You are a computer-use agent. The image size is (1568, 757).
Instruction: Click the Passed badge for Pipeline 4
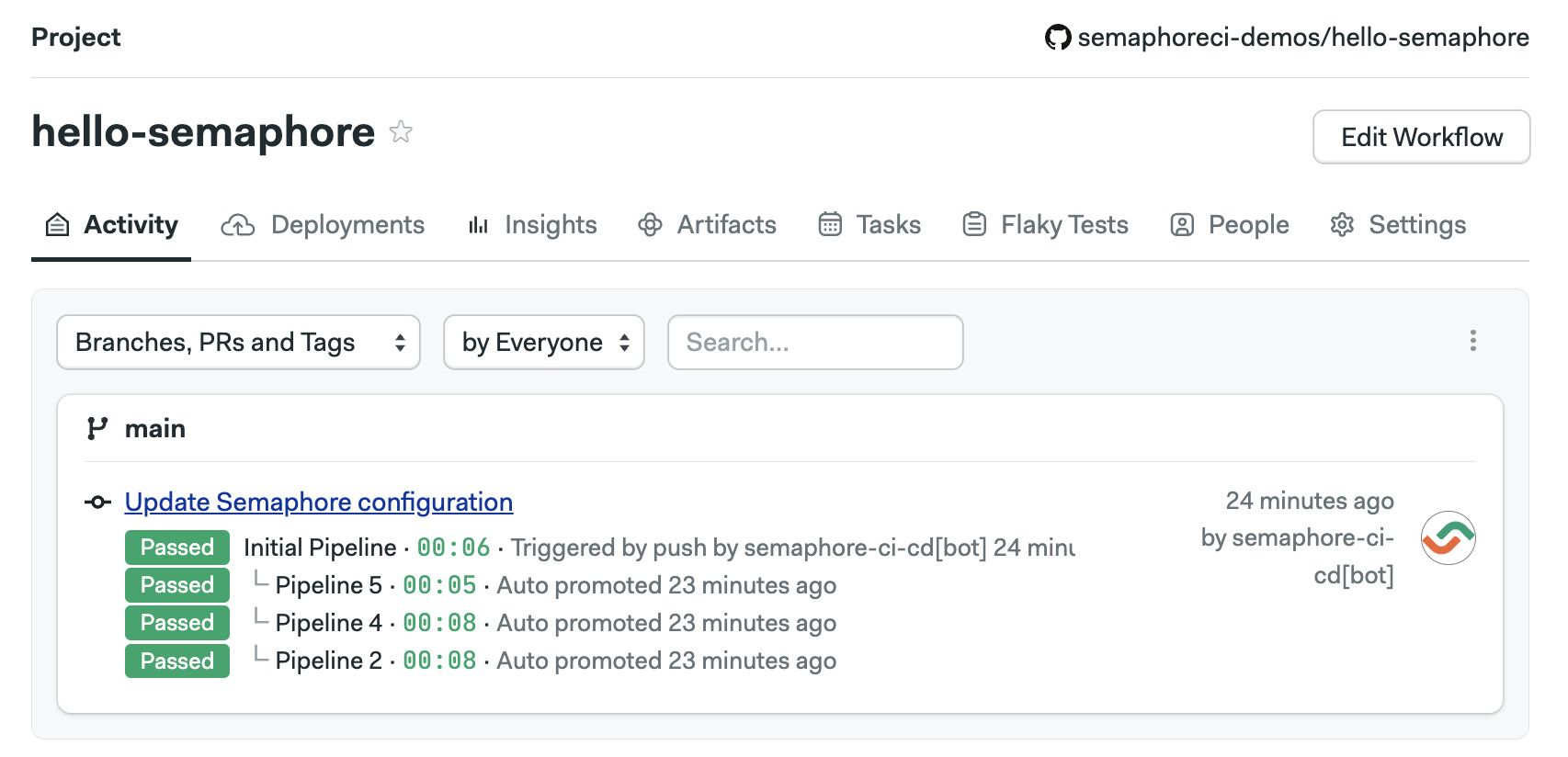177,623
